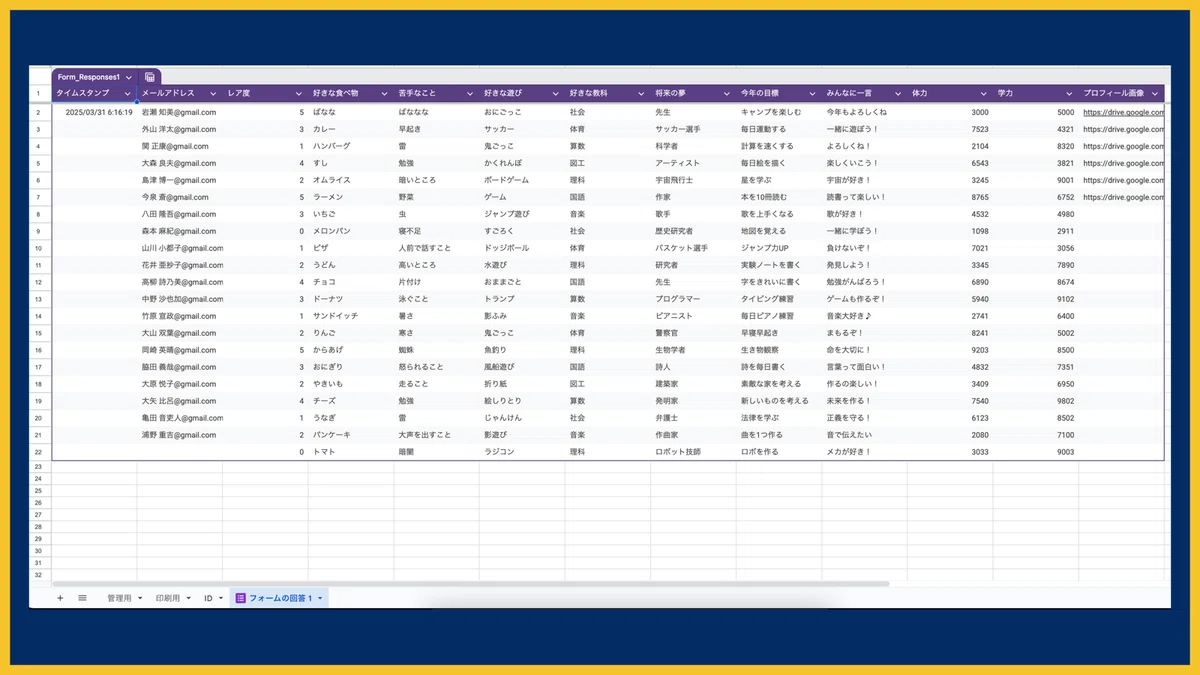This screenshot has width=1200, height=675.
Task: Open 学力 column dropdown arrow
Action: pos(1069,94)
